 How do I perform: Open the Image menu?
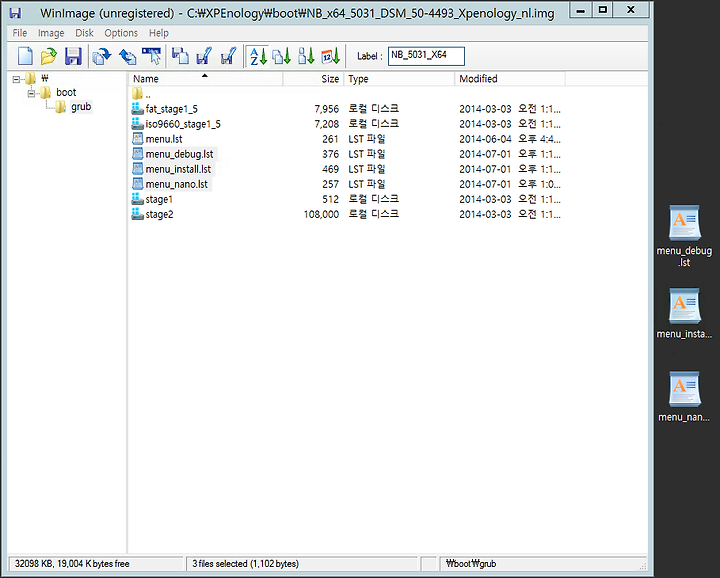(51, 33)
